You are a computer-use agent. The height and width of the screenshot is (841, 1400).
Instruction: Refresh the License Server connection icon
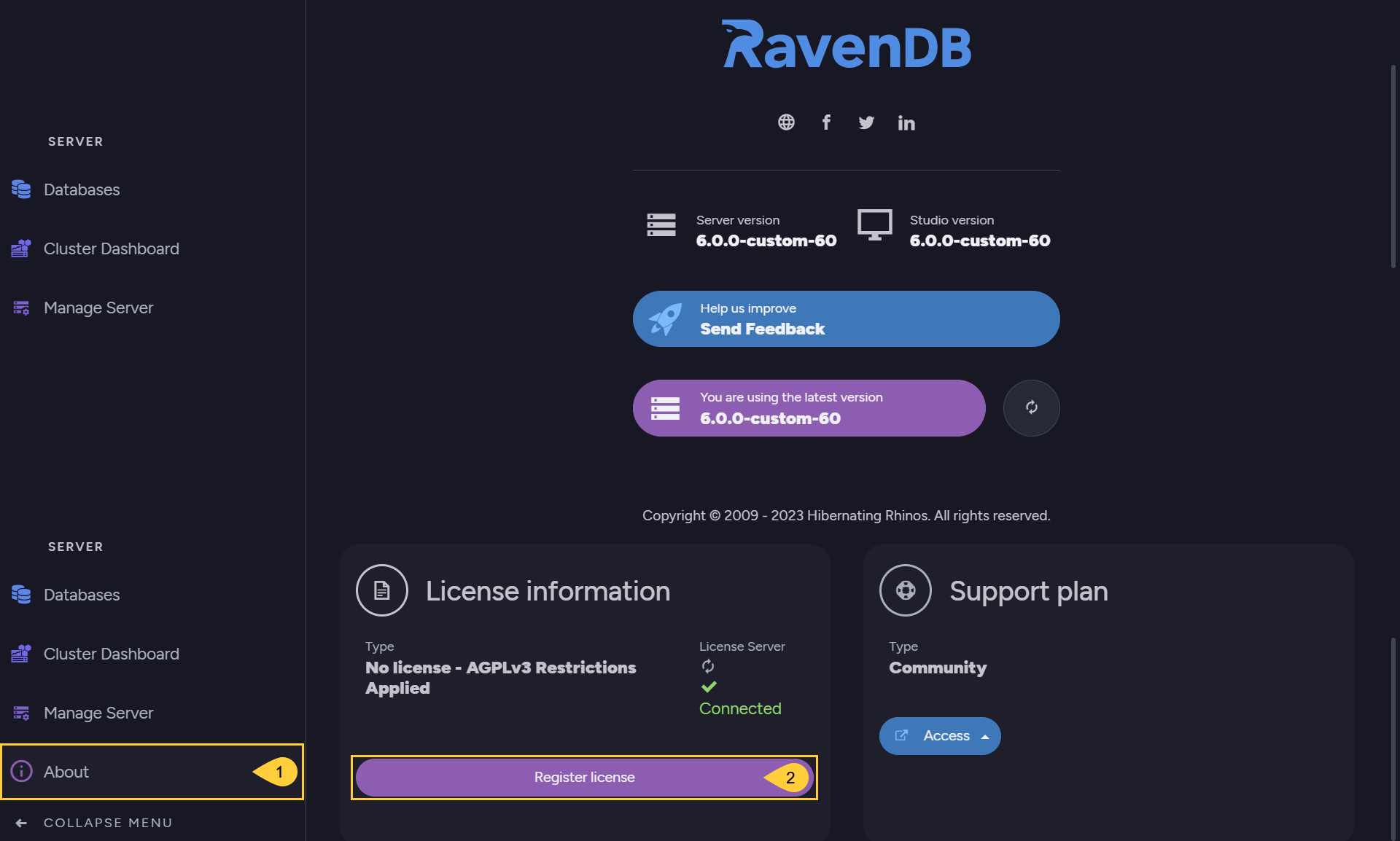(x=708, y=666)
